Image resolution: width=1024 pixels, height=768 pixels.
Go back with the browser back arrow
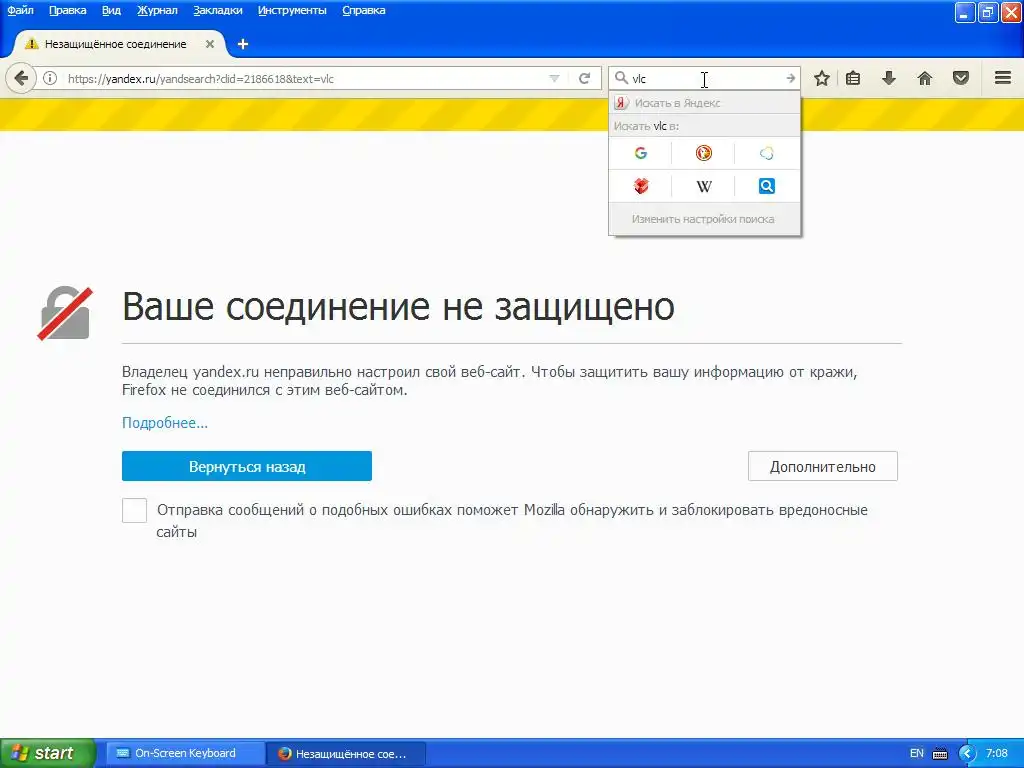pos(21,79)
